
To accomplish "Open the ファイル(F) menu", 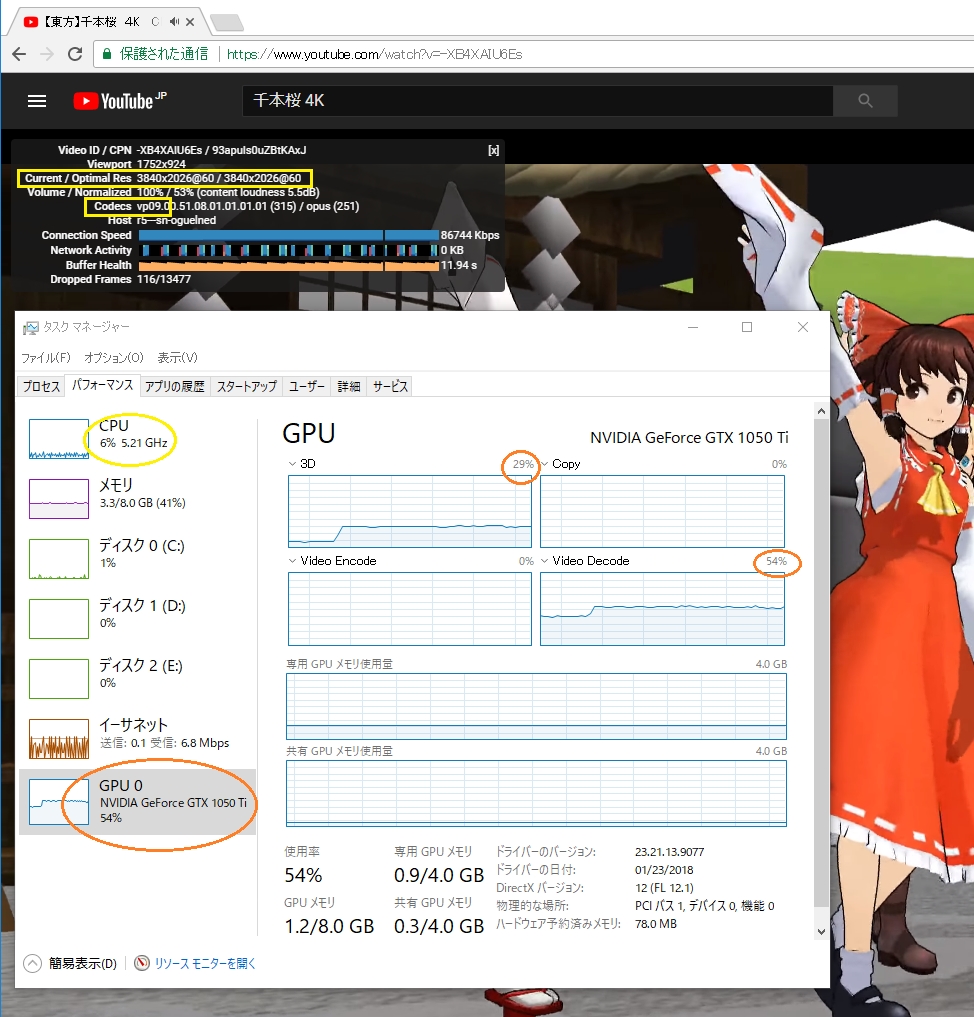I will [45, 357].
